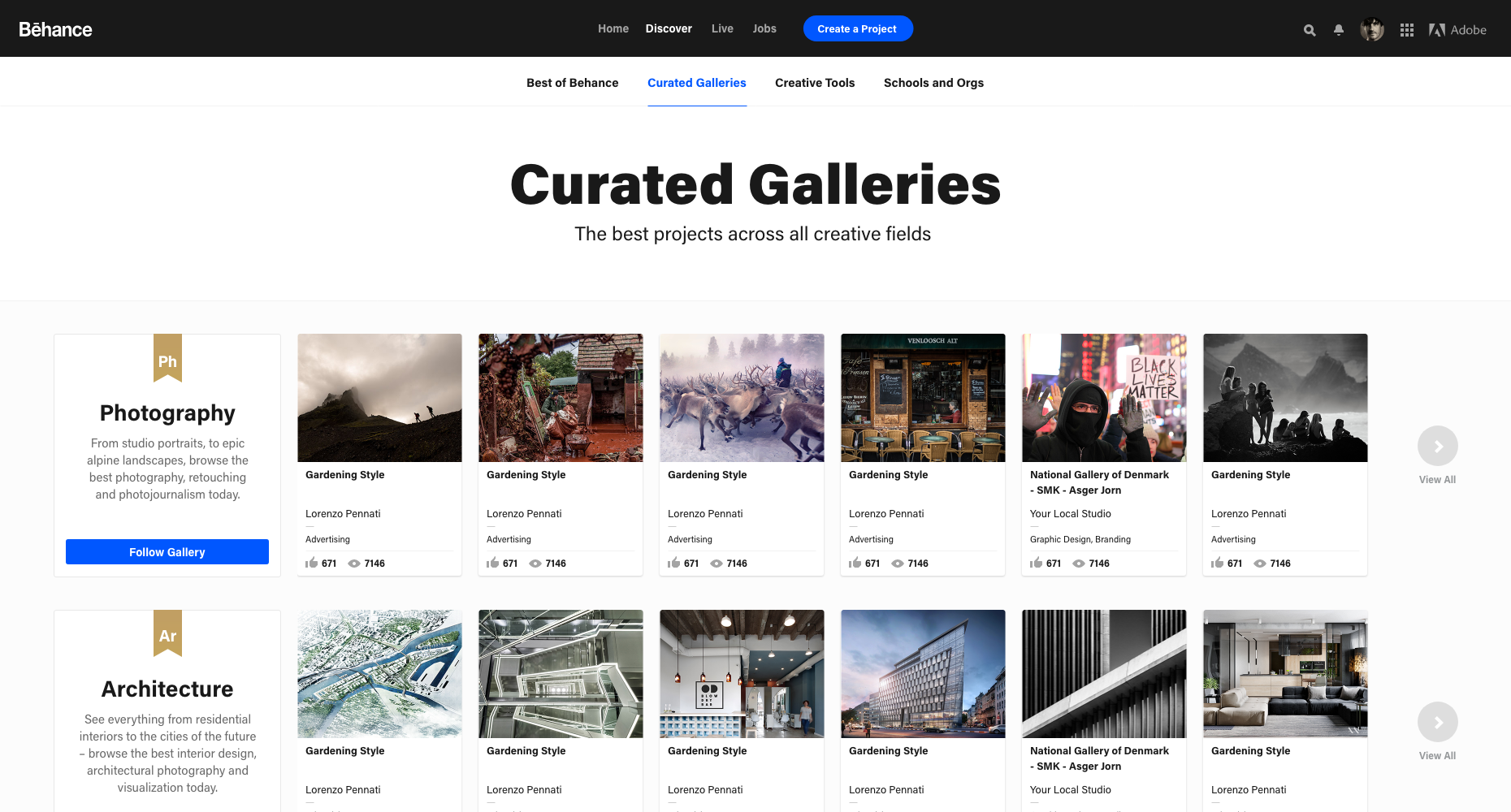Switch to Best of Behance tab
The image size is (1511, 812).
[x=573, y=83]
